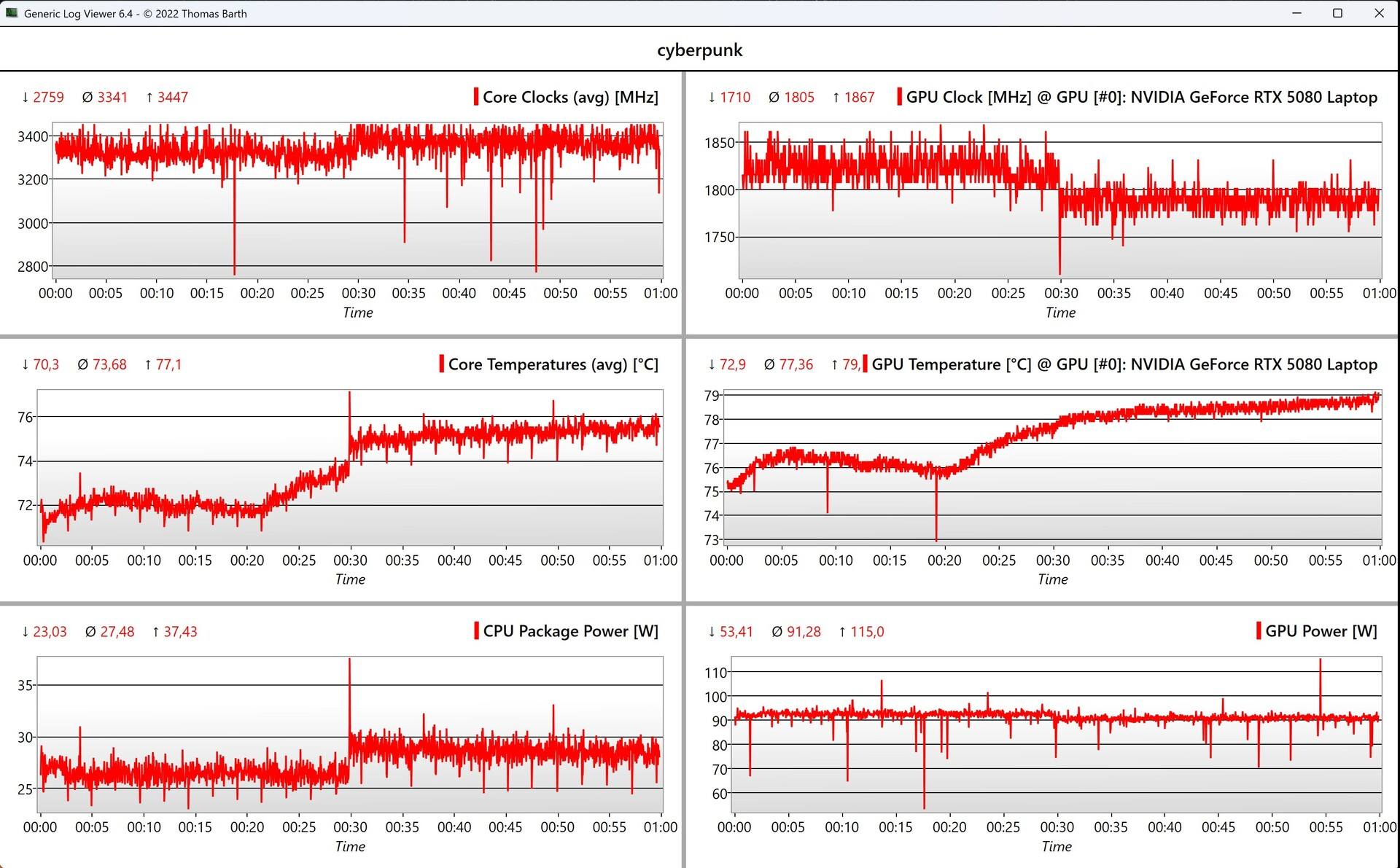Click the red GPU Clock legend swatch

[x=899, y=97]
